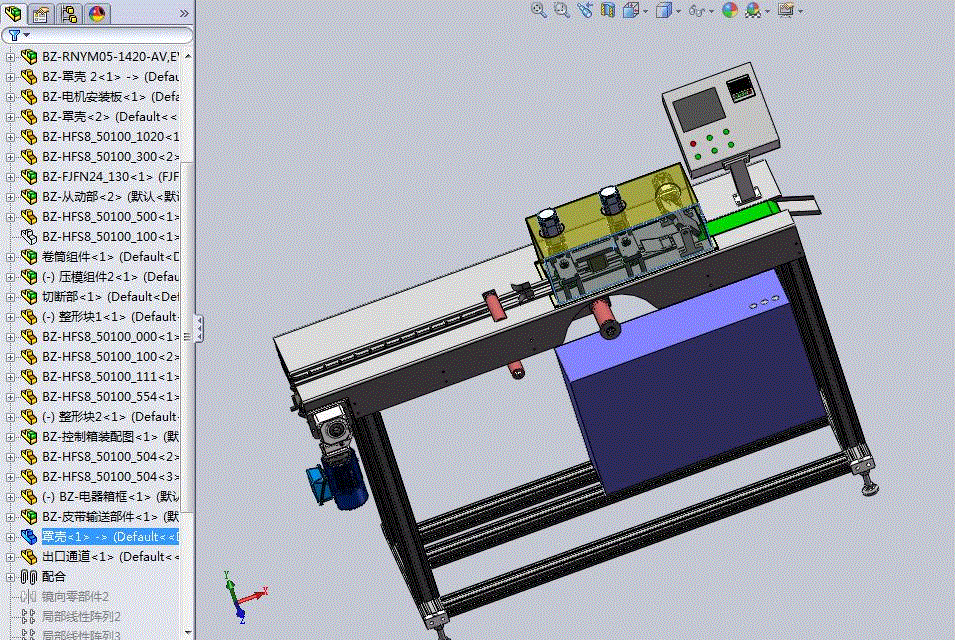Viewport: 955px width, 640px height.
Task: Click the Previous View icon
Action: click(x=585, y=10)
